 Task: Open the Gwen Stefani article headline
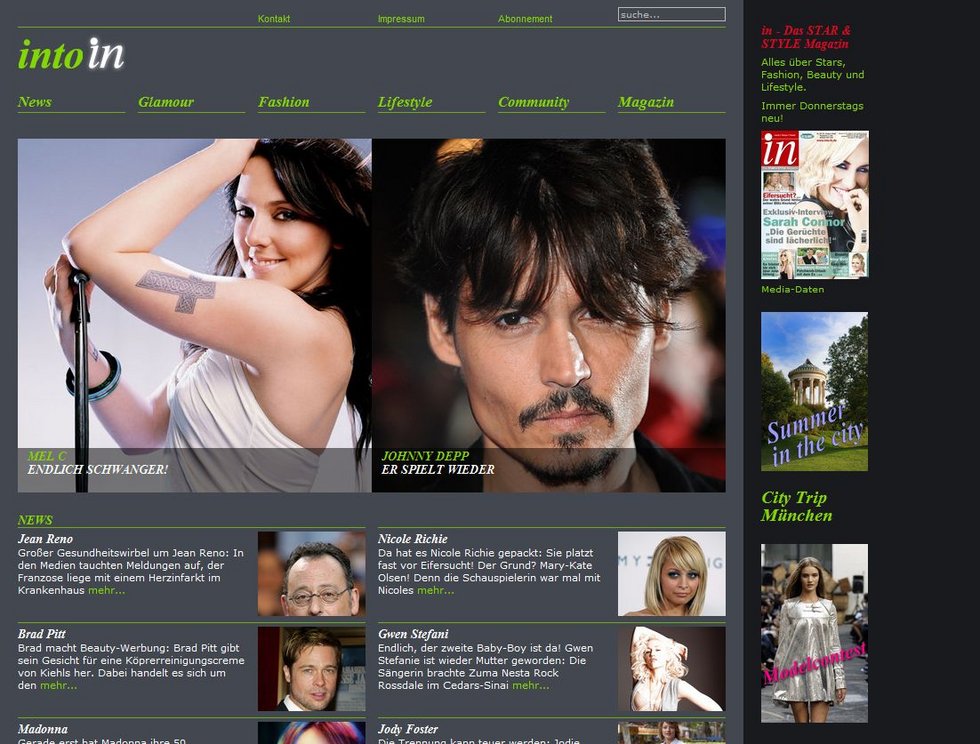413,634
